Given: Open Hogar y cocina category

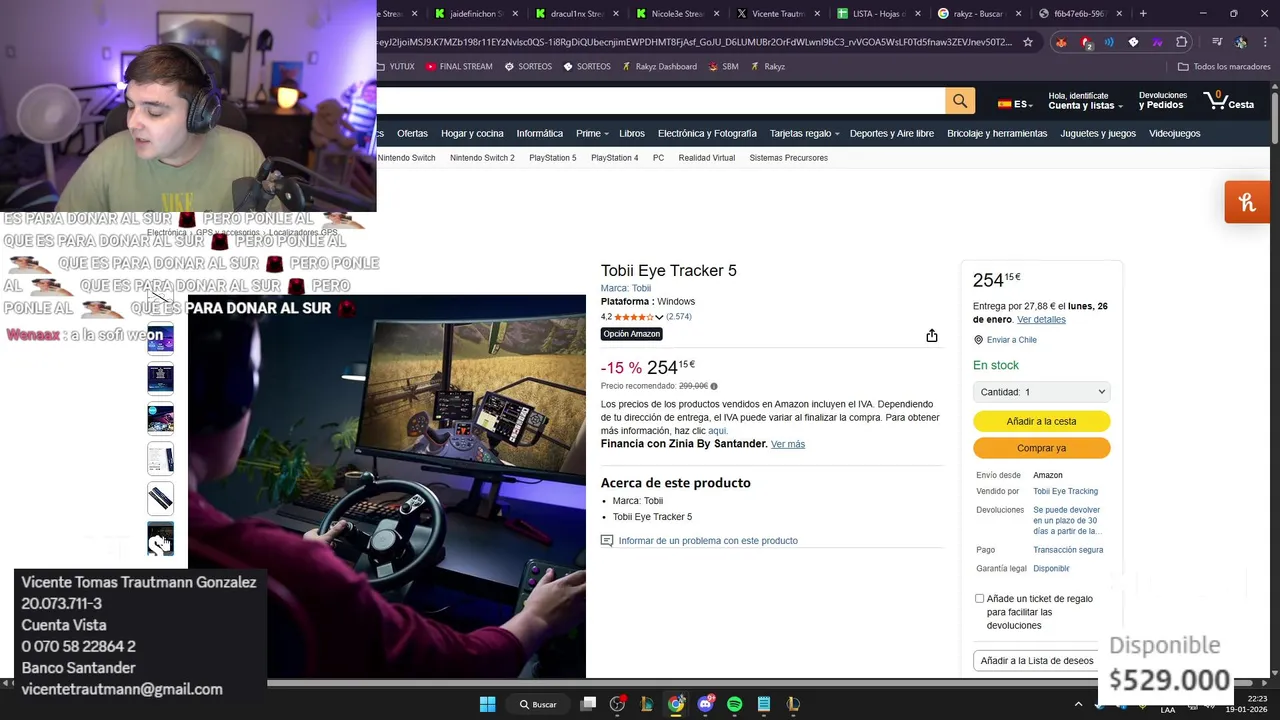Looking at the screenshot, I should [472, 133].
